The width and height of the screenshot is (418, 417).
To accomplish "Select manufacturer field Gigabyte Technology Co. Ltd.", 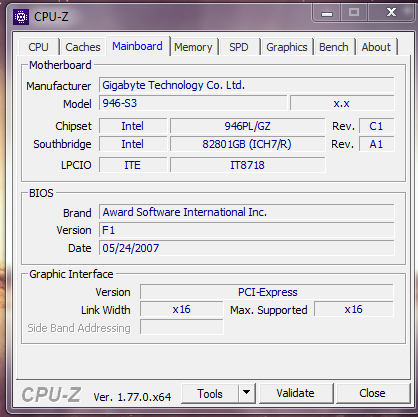I will [x=247, y=85].
